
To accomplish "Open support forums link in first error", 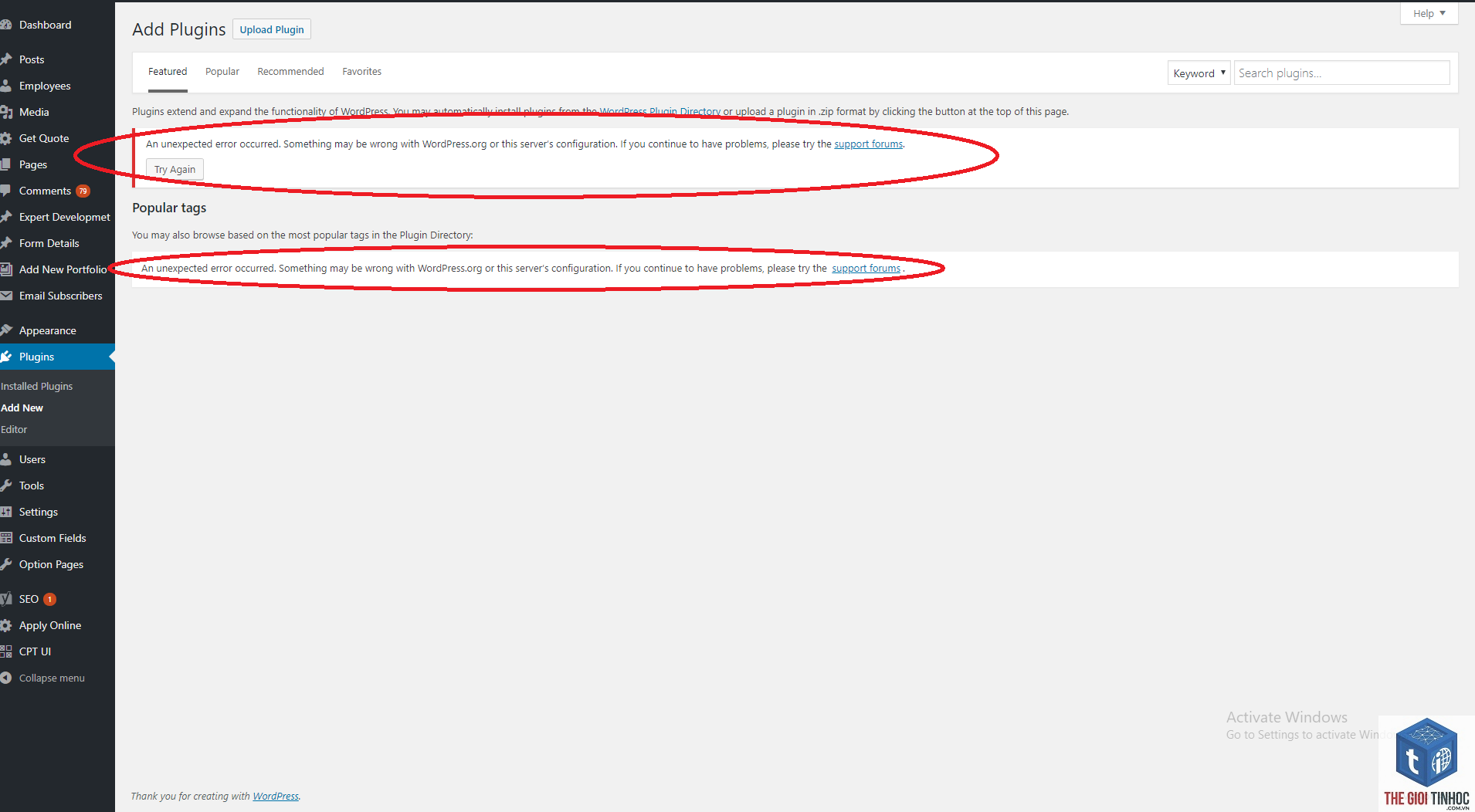I will click(868, 144).
